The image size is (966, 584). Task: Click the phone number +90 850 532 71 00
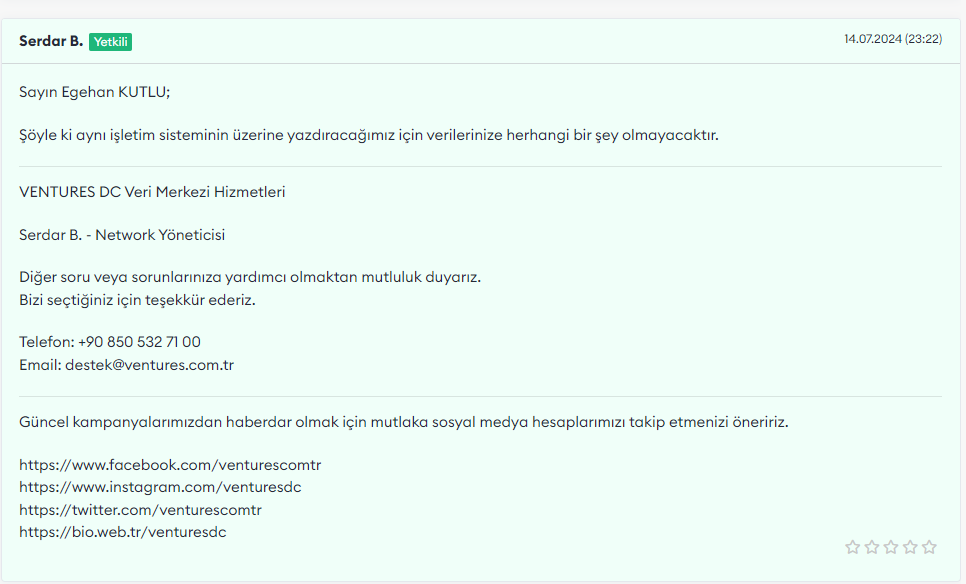tap(139, 342)
